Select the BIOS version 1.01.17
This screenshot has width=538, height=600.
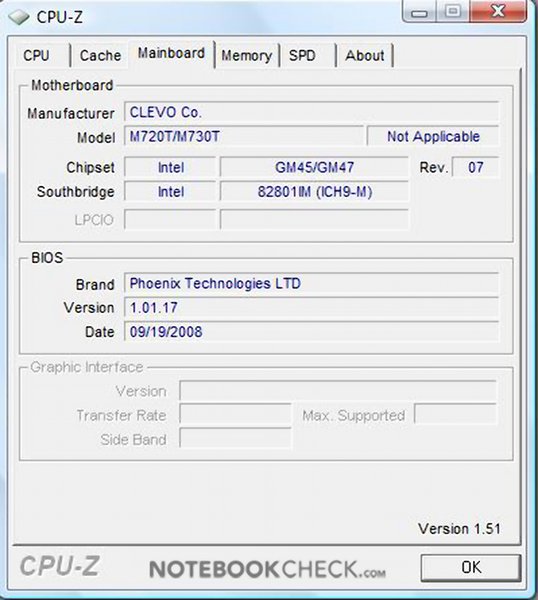tap(311, 308)
